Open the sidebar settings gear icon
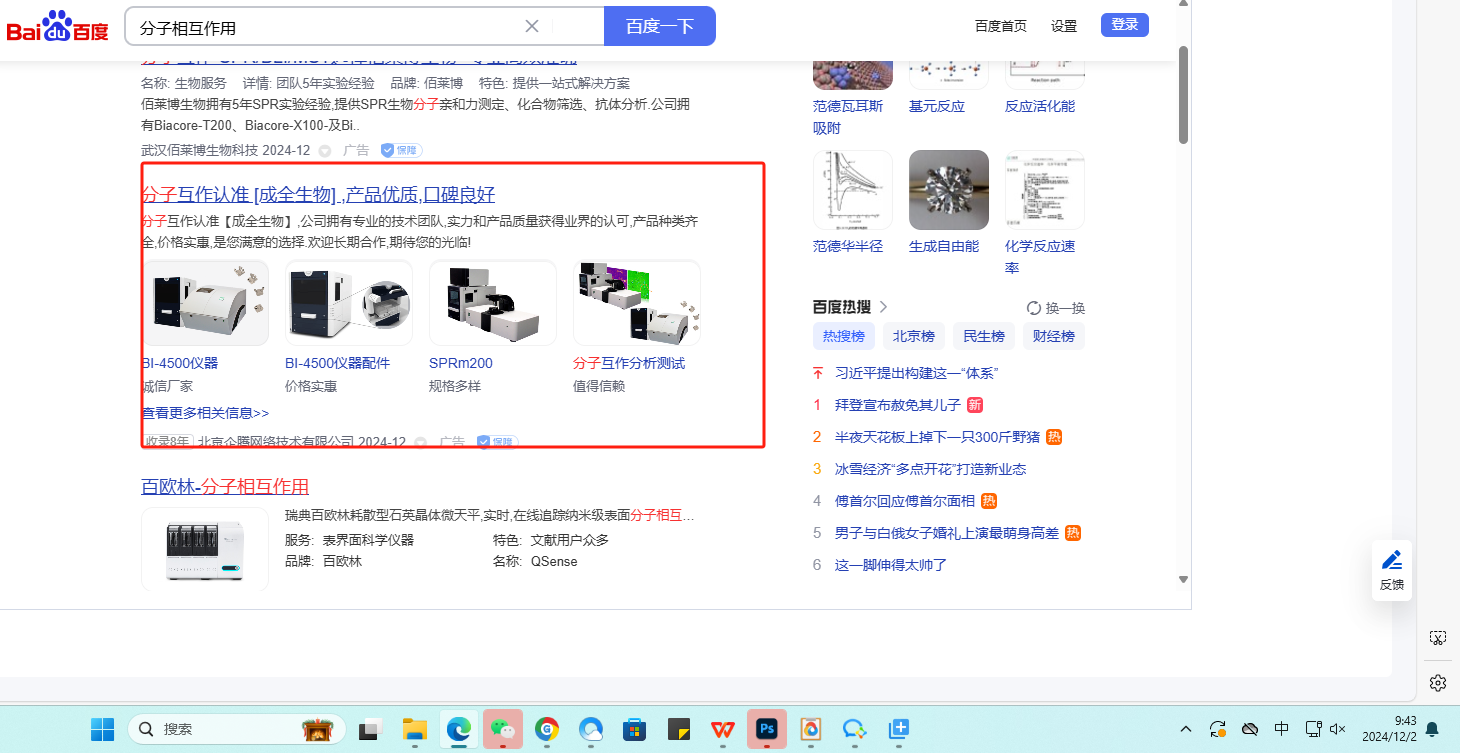Screen dimensions: 1460x753 (1438, 683)
